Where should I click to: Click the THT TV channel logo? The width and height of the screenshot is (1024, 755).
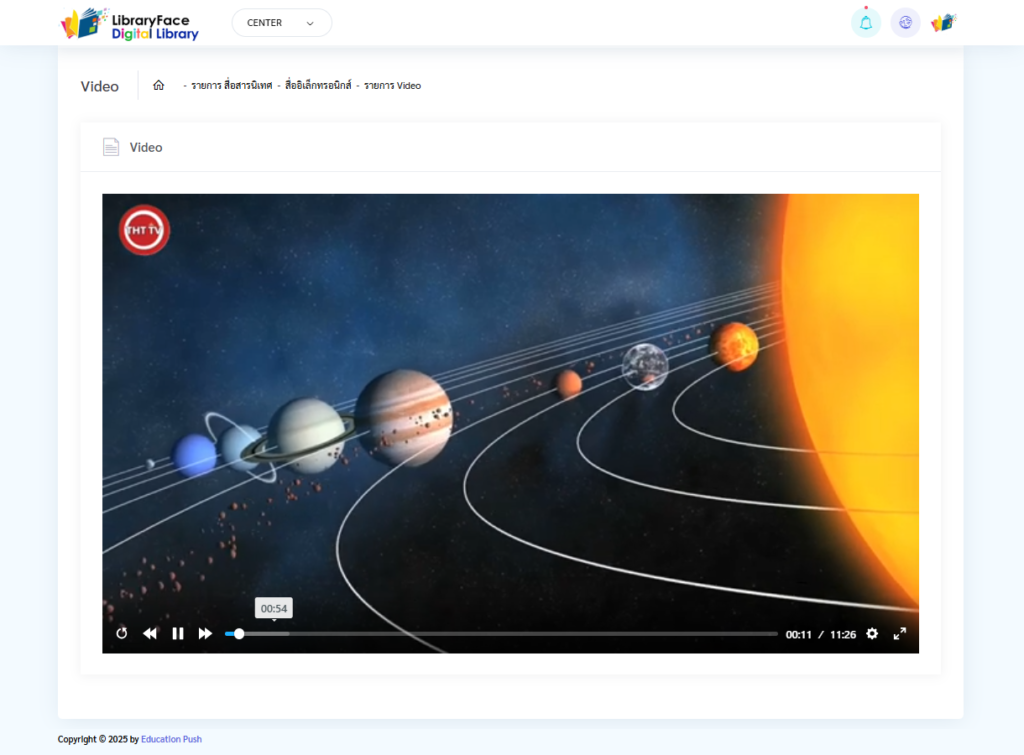pos(144,230)
